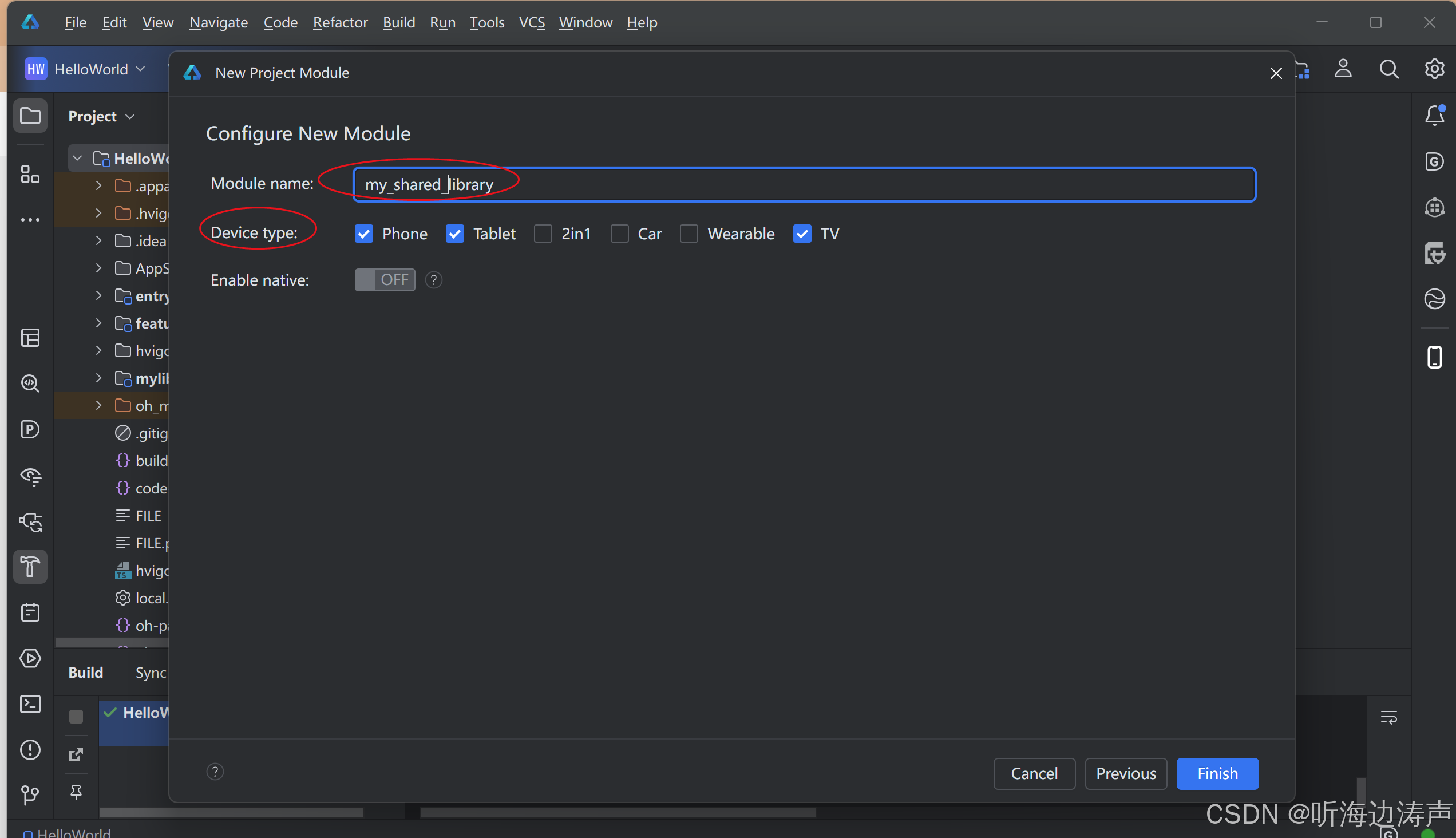Open the Tools menu
The height and width of the screenshot is (838, 1456).
click(487, 22)
